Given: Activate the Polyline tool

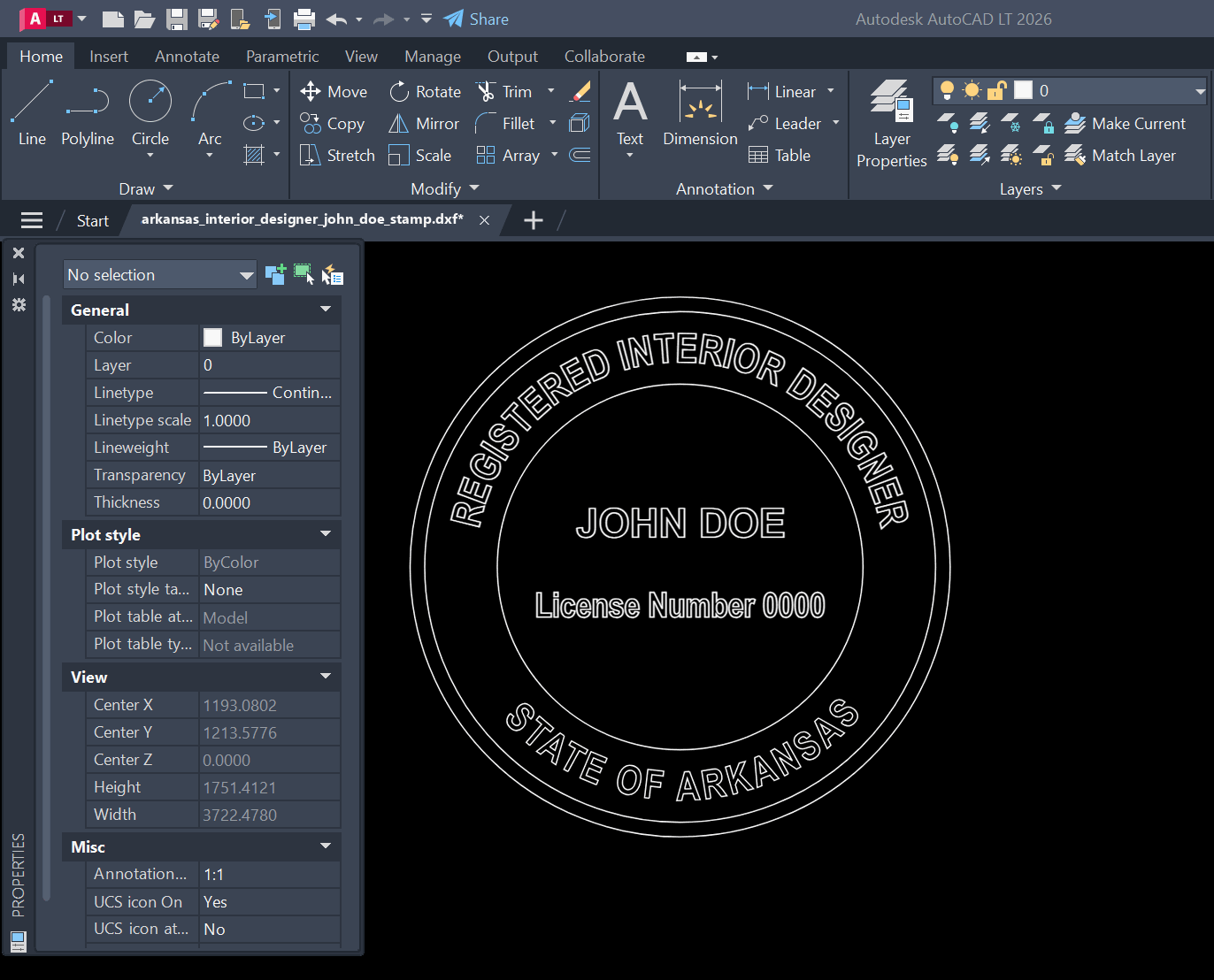Looking at the screenshot, I should 88,112.
